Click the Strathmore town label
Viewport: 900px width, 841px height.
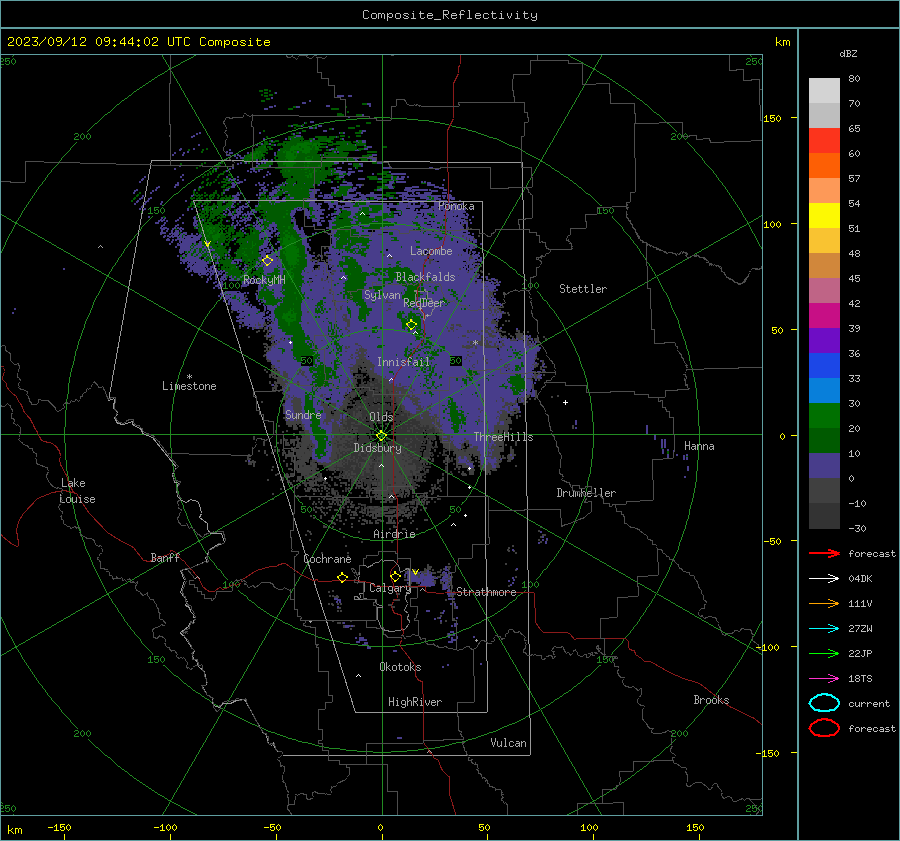click(x=486, y=592)
